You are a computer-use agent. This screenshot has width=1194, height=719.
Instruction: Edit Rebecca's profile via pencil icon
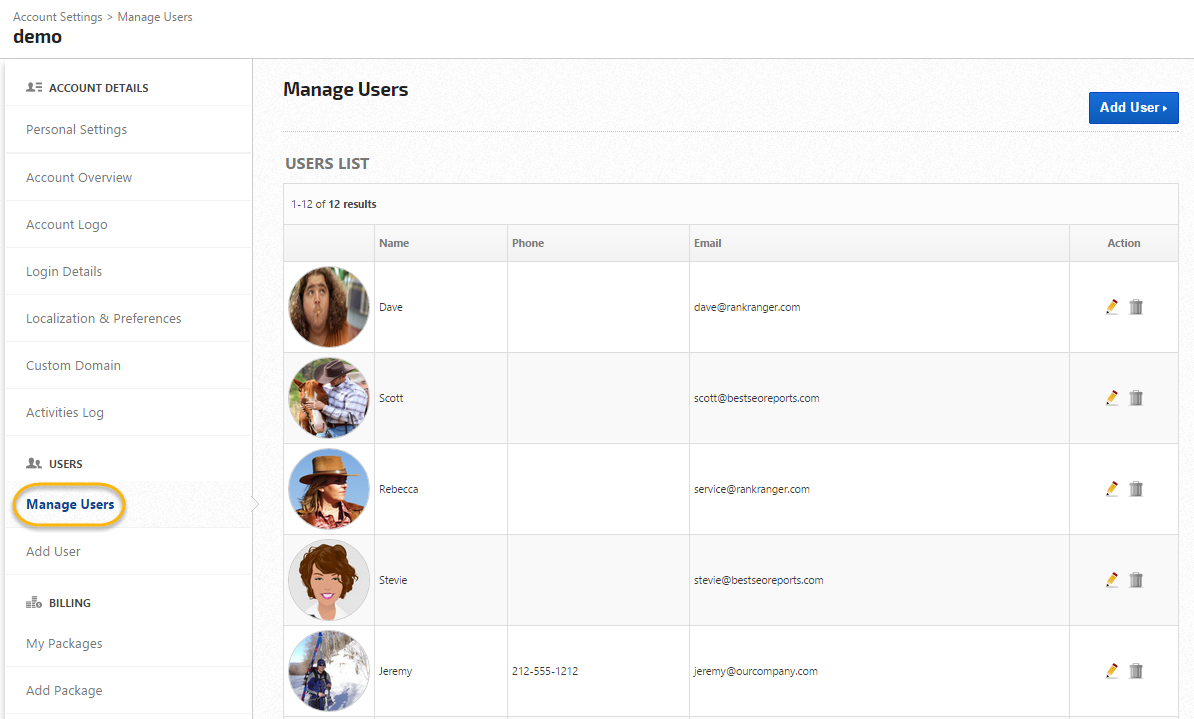(1111, 489)
